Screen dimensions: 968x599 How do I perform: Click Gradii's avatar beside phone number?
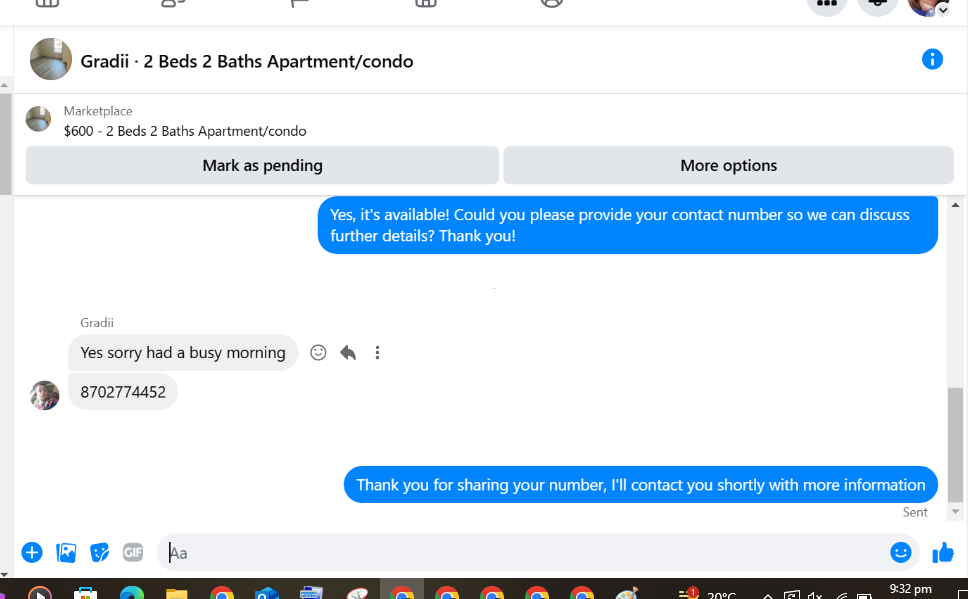click(x=44, y=395)
